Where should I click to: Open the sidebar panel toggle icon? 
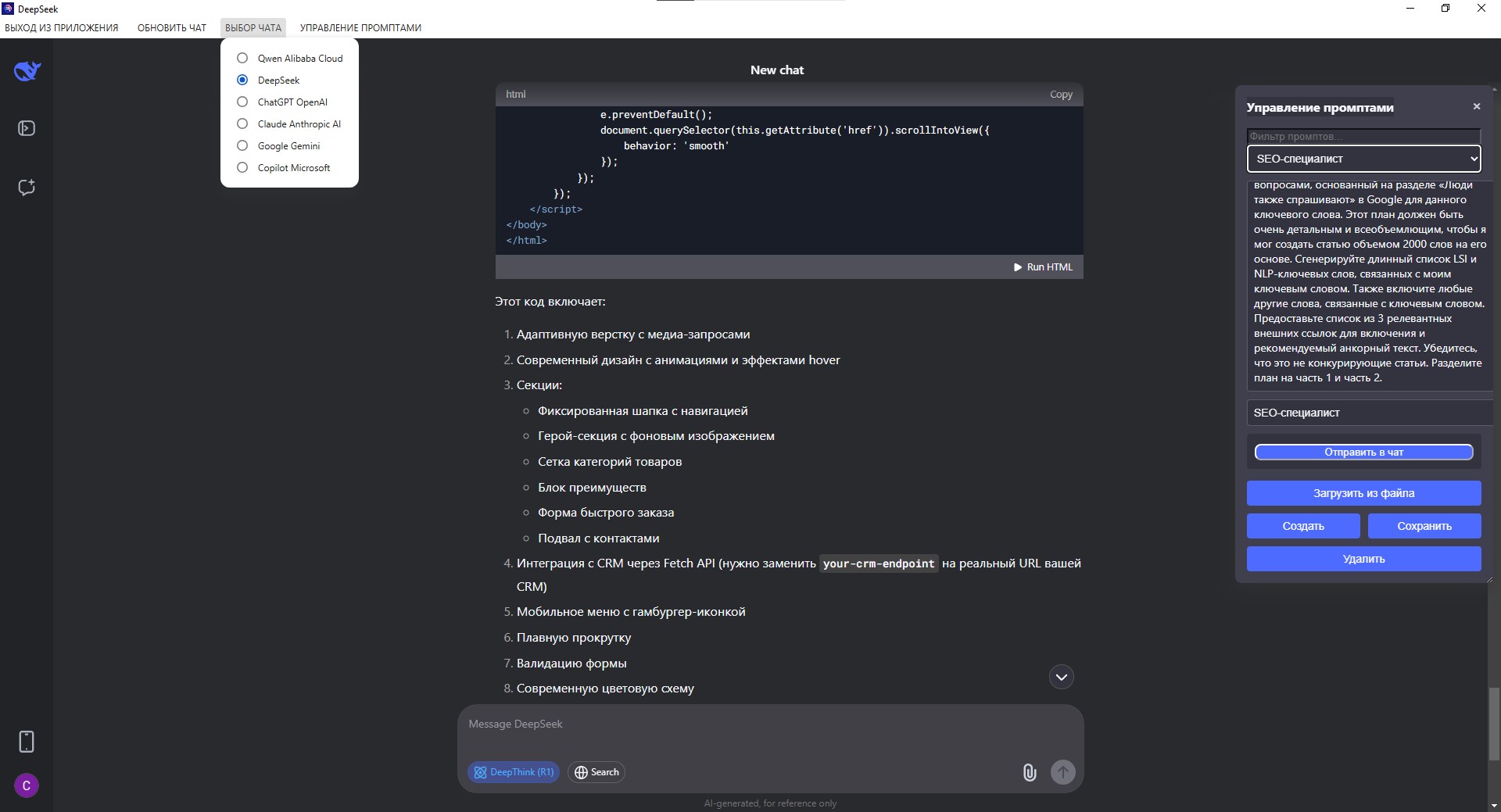coord(27,128)
